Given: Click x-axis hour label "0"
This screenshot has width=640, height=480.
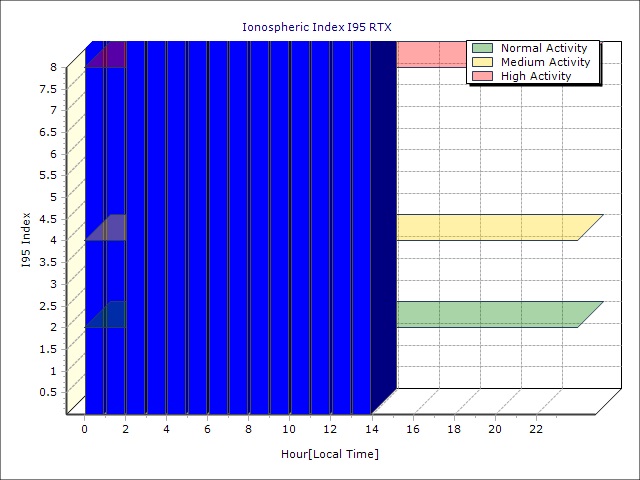Looking at the screenshot, I should point(84,429).
